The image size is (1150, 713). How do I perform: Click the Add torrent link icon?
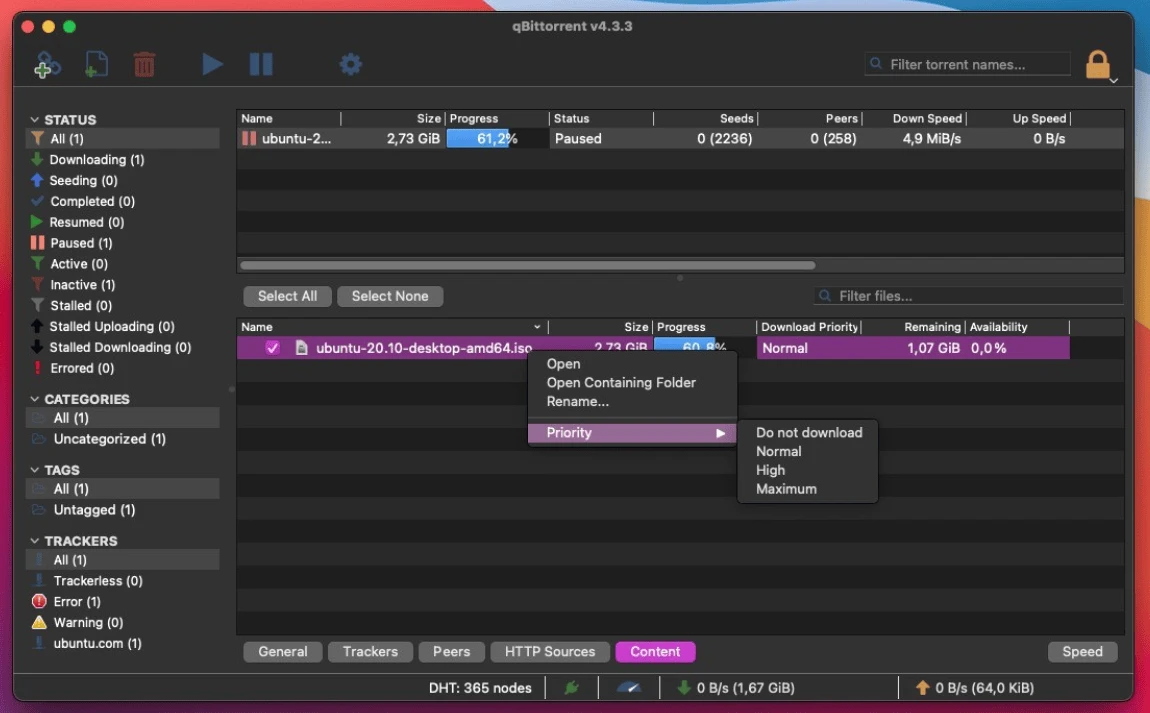click(47, 65)
